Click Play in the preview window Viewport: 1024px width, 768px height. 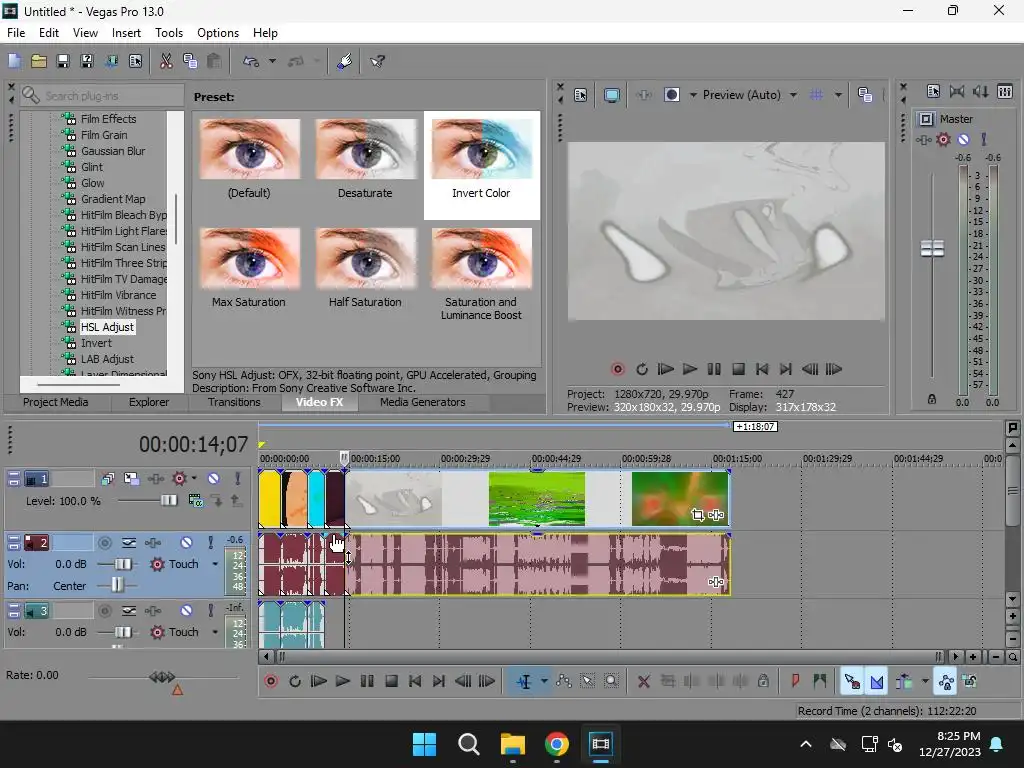click(x=690, y=370)
